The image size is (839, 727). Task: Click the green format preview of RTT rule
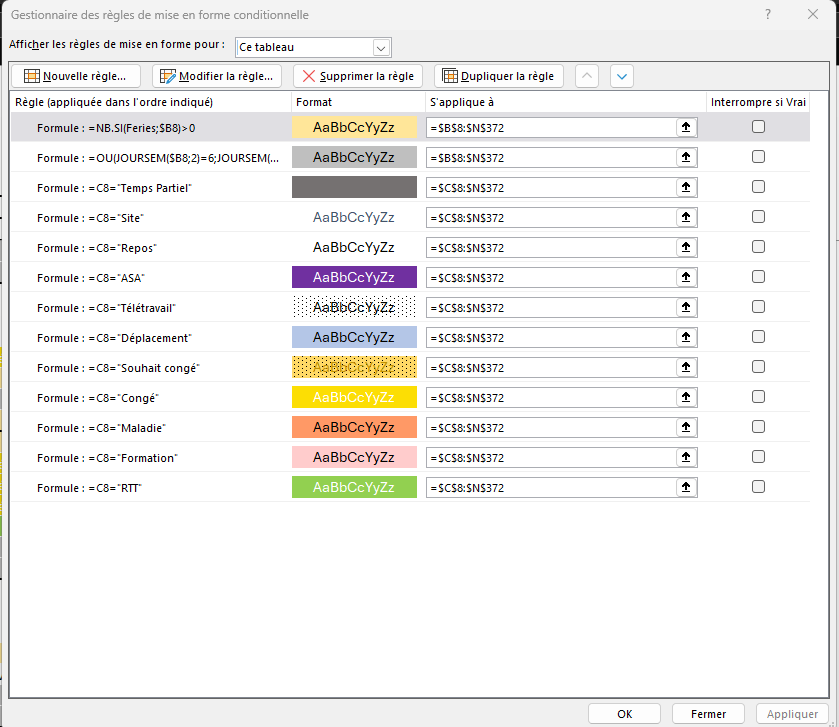[x=354, y=487]
